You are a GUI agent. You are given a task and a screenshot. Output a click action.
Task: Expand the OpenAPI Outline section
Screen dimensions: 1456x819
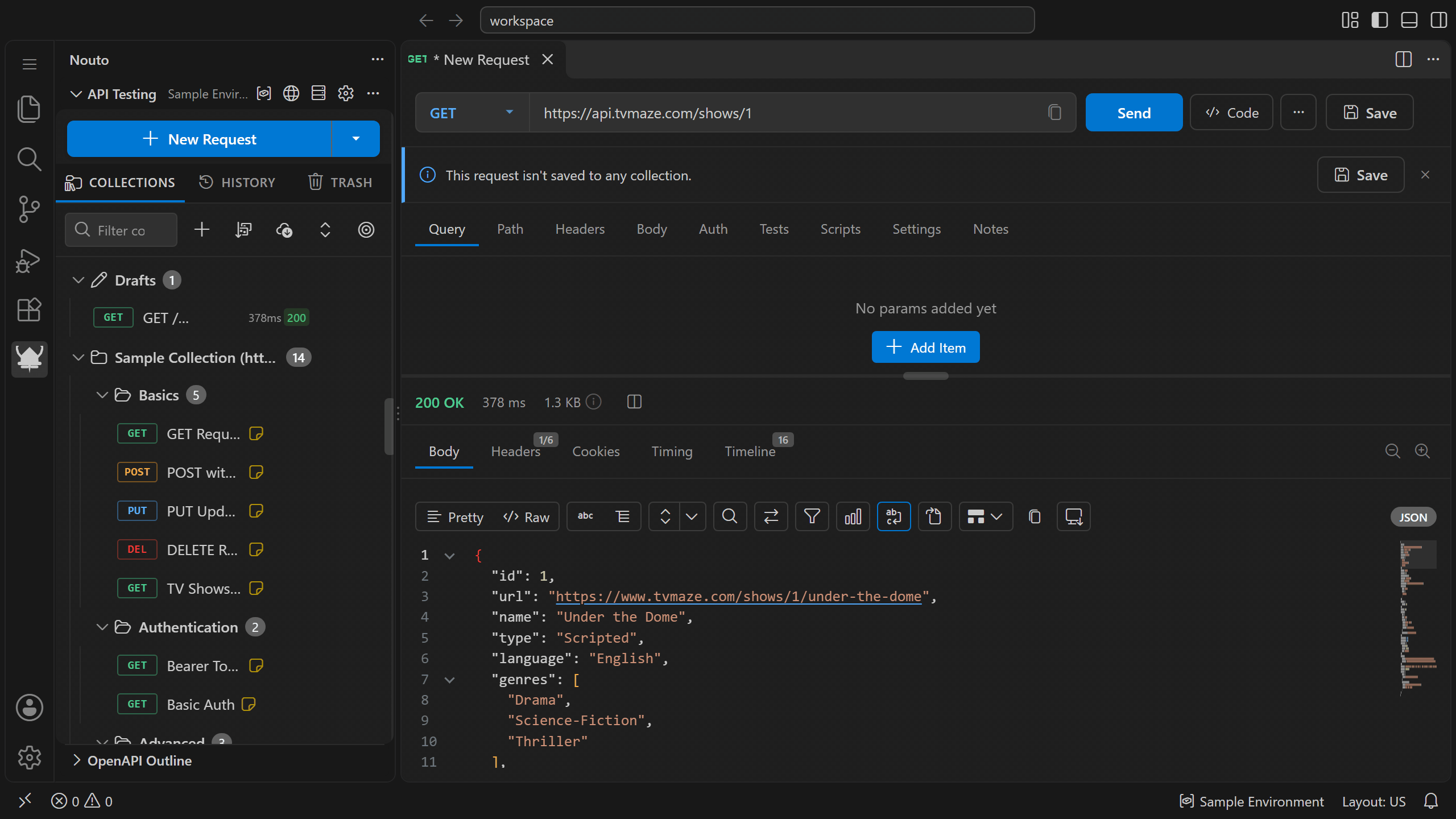[x=77, y=760]
